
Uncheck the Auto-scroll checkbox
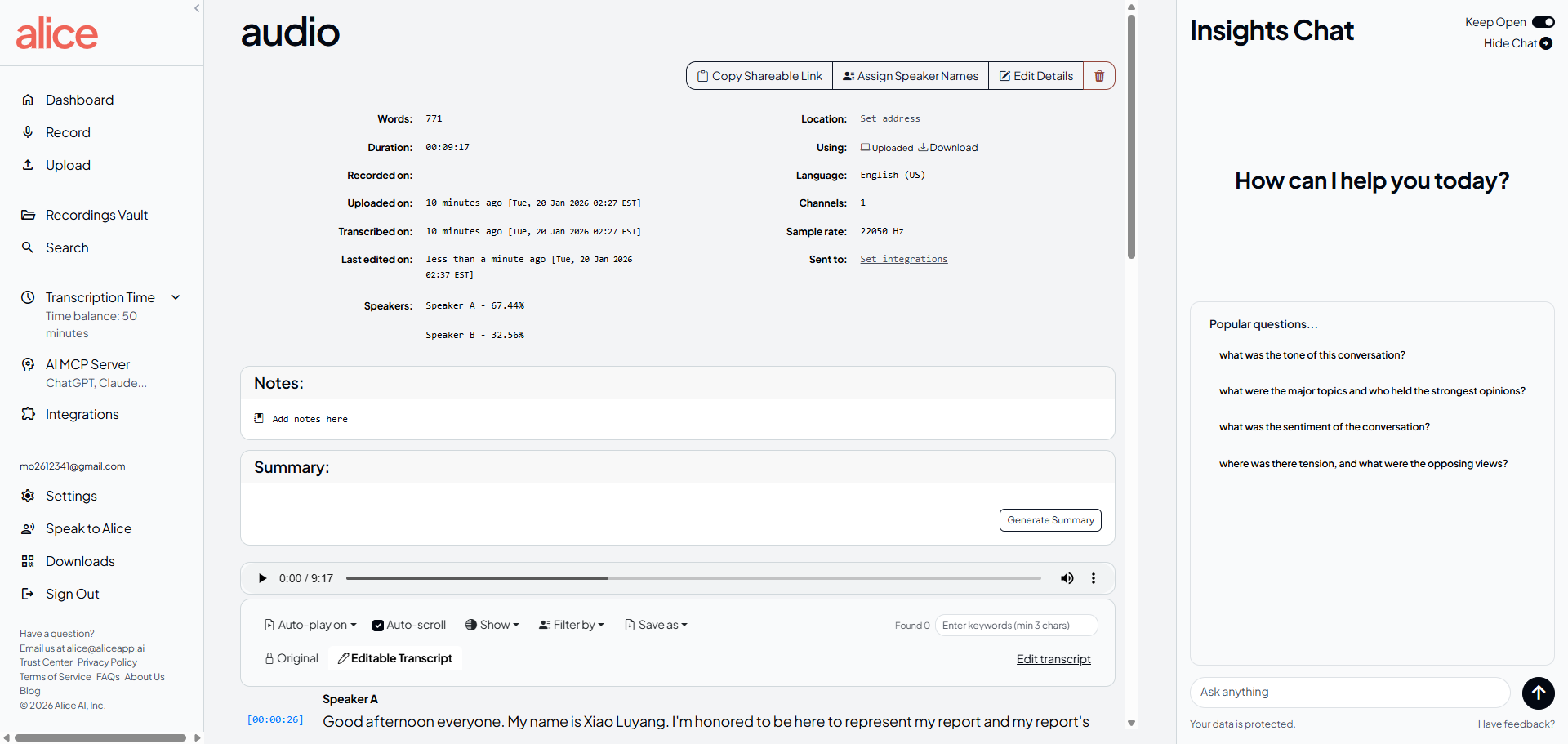[378, 626]
